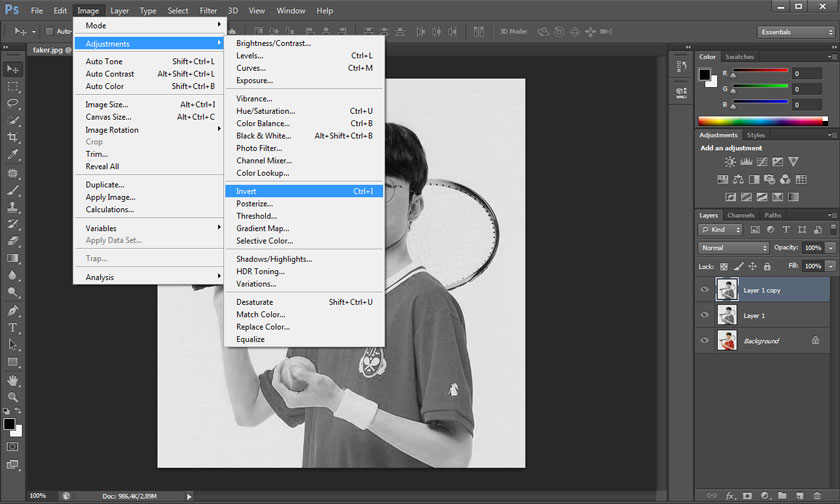Toggle lock position icon
840x504 pixels.
pyautogui.click(x=753, y=266)
